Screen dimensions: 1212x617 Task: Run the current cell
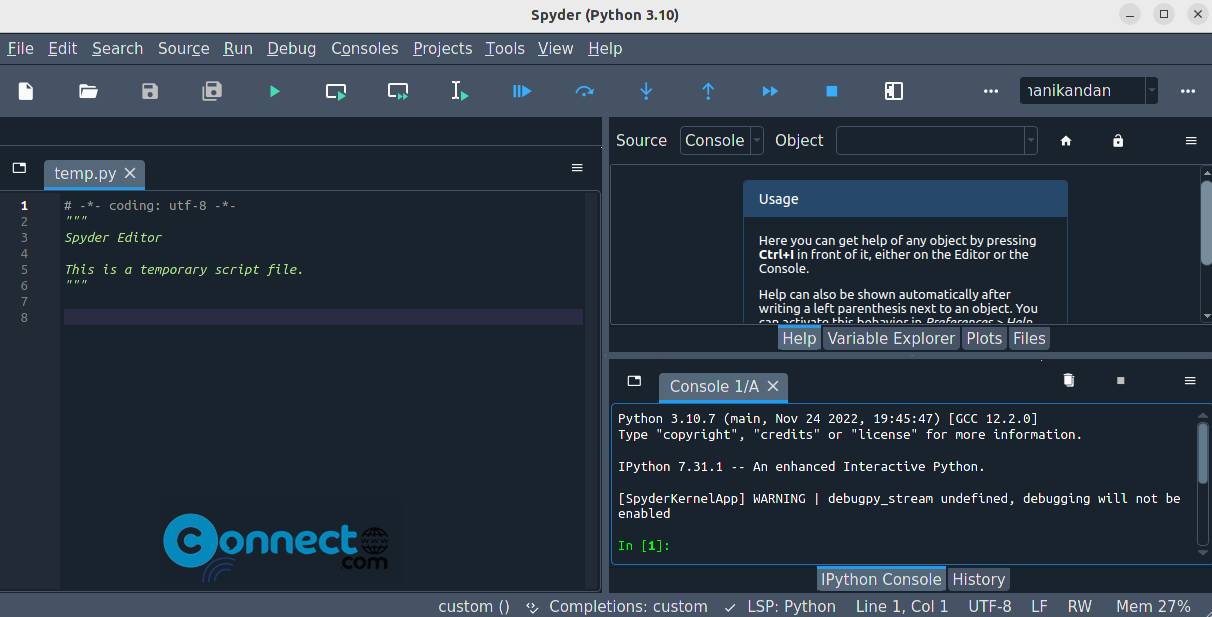(x=336, y=91)
